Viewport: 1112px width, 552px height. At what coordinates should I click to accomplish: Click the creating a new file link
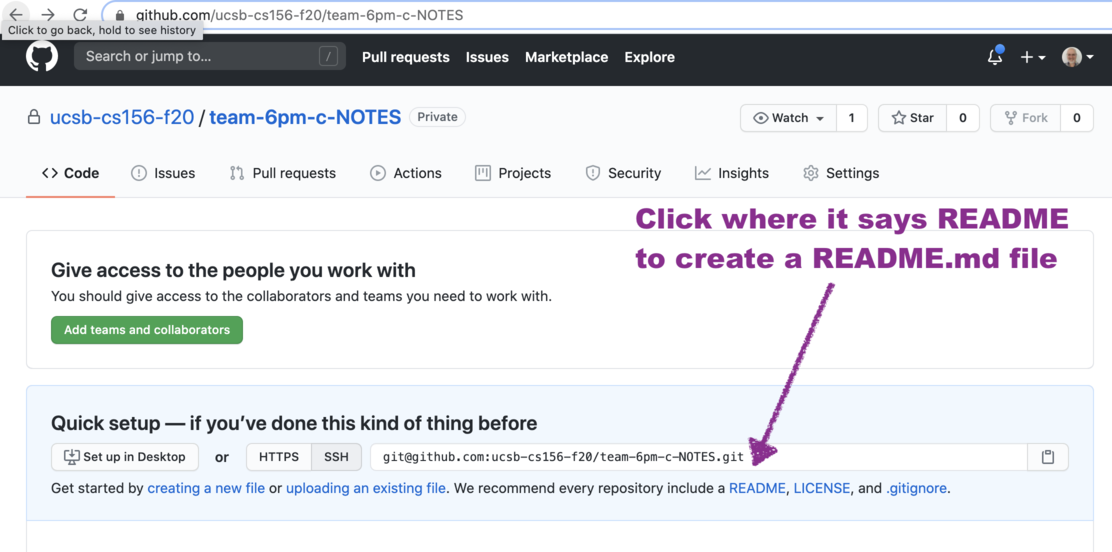tap(206, 488)
